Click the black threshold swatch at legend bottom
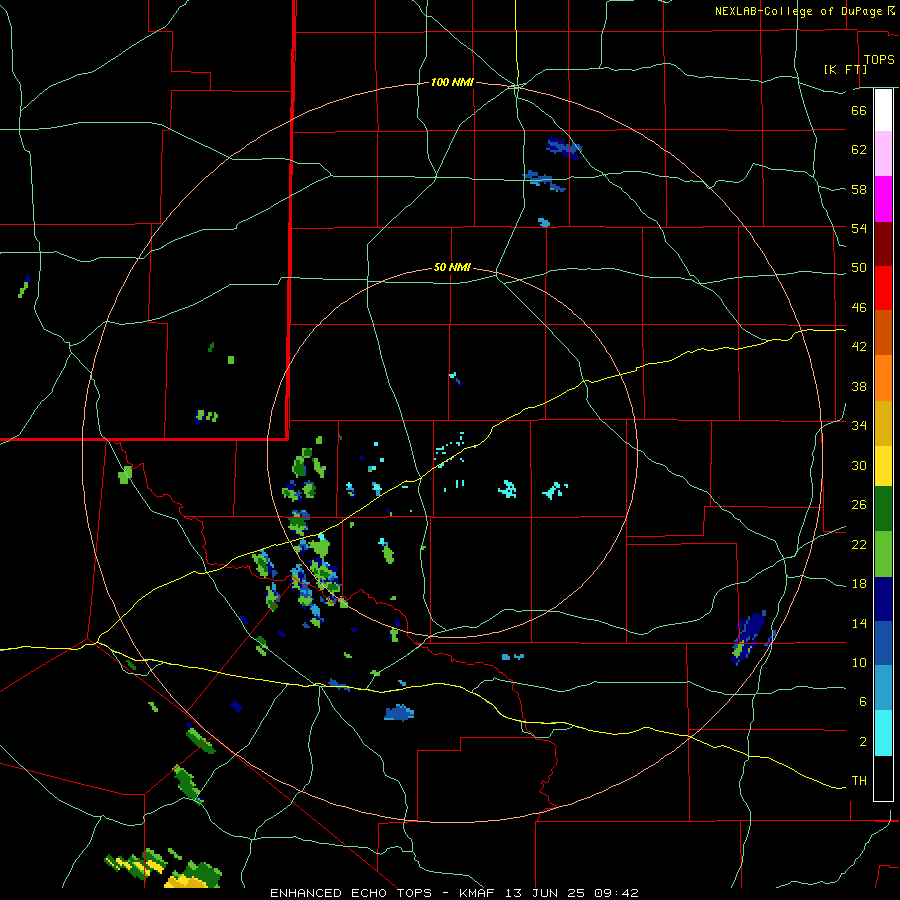 pyautogui.click(x=883, y=778)
